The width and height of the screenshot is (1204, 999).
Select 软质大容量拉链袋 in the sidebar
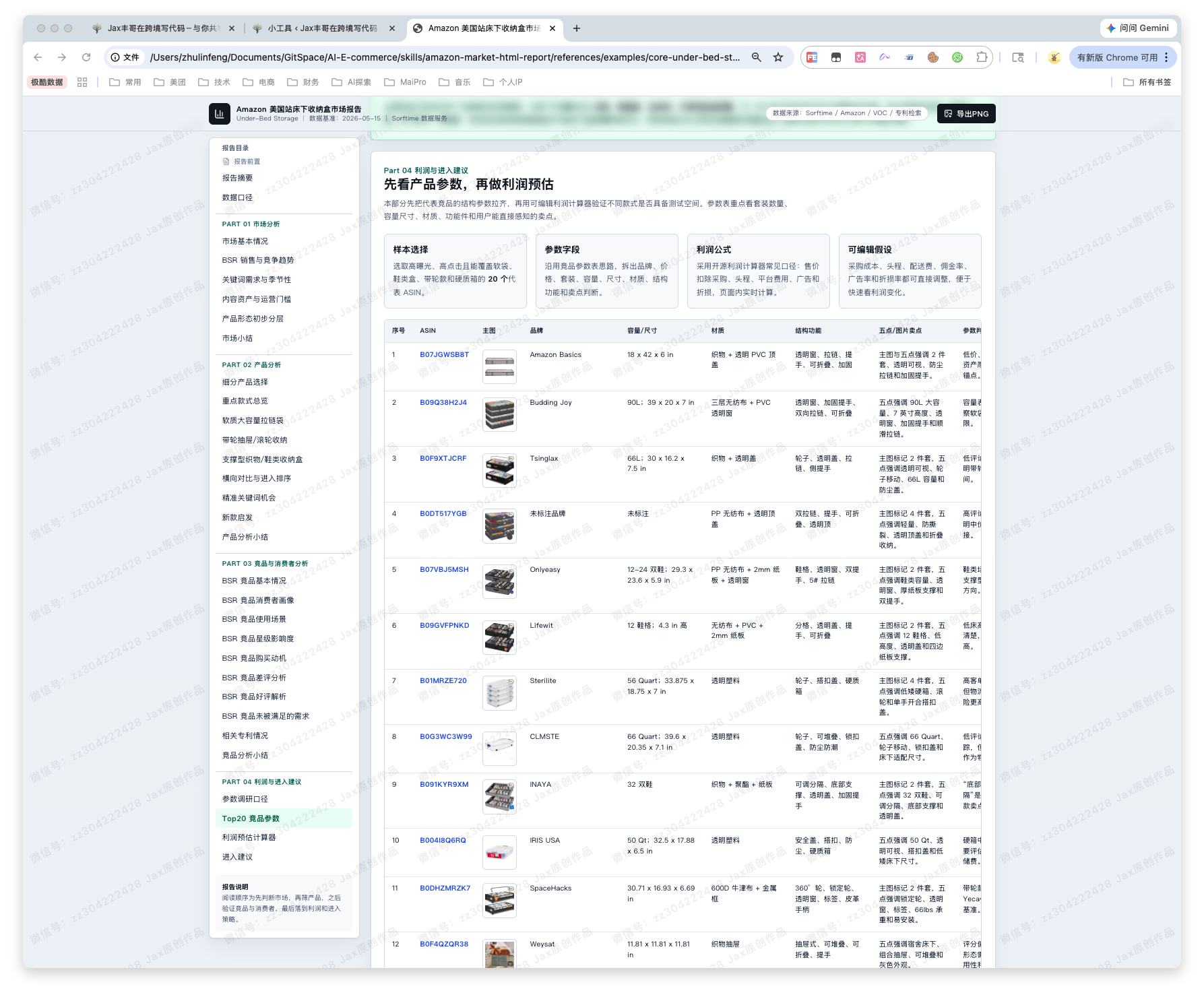[253, 420]
